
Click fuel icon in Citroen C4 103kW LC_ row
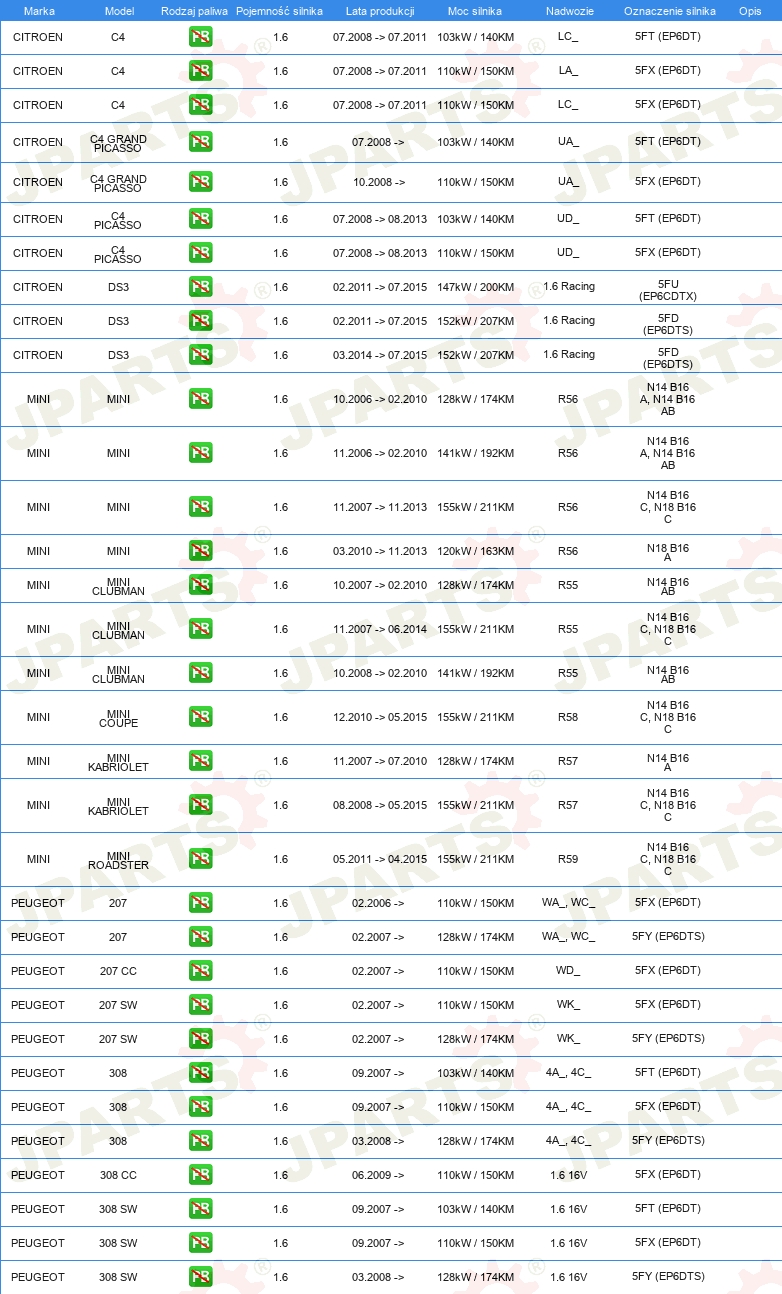200,37
